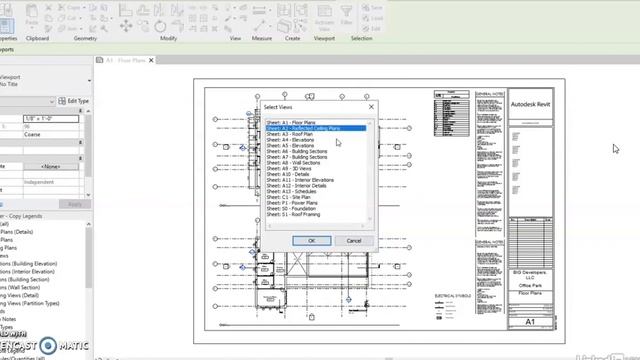Select the Trim/Extend to Corner tool

click(x=177, y=26)
